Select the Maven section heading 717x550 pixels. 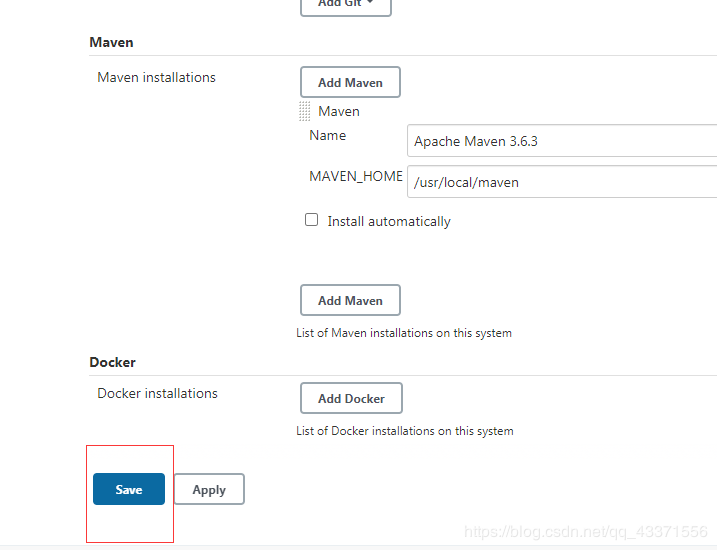click(111, 42)
